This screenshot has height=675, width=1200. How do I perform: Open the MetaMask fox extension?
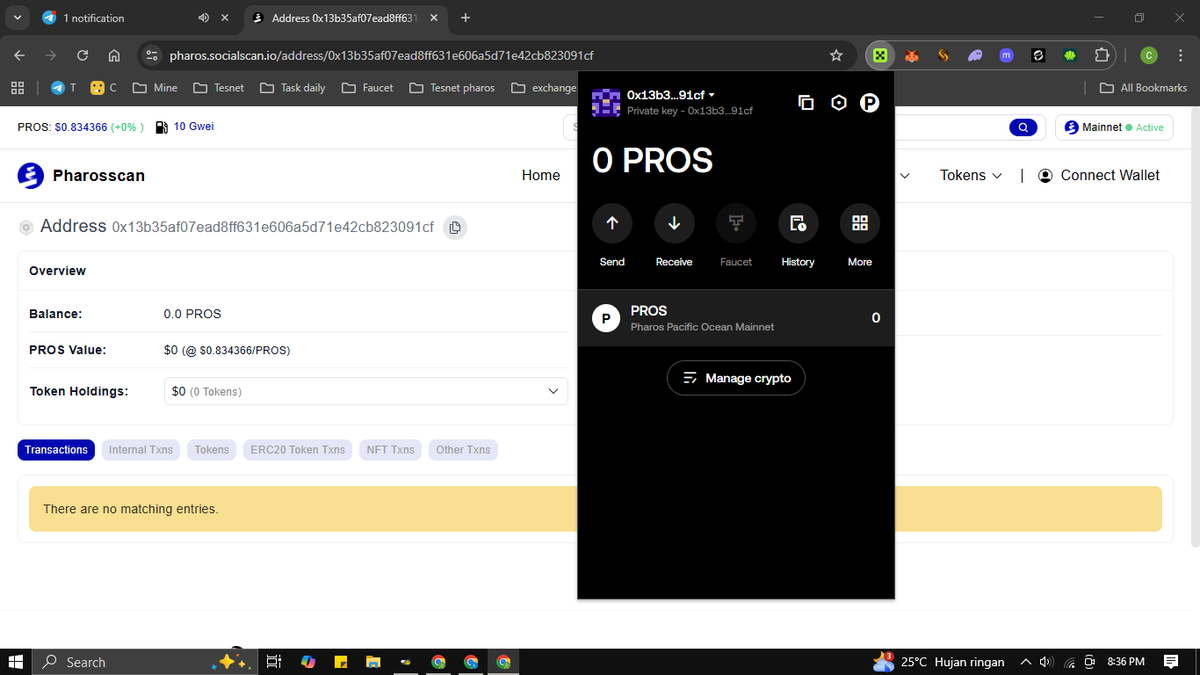[911, 56]
